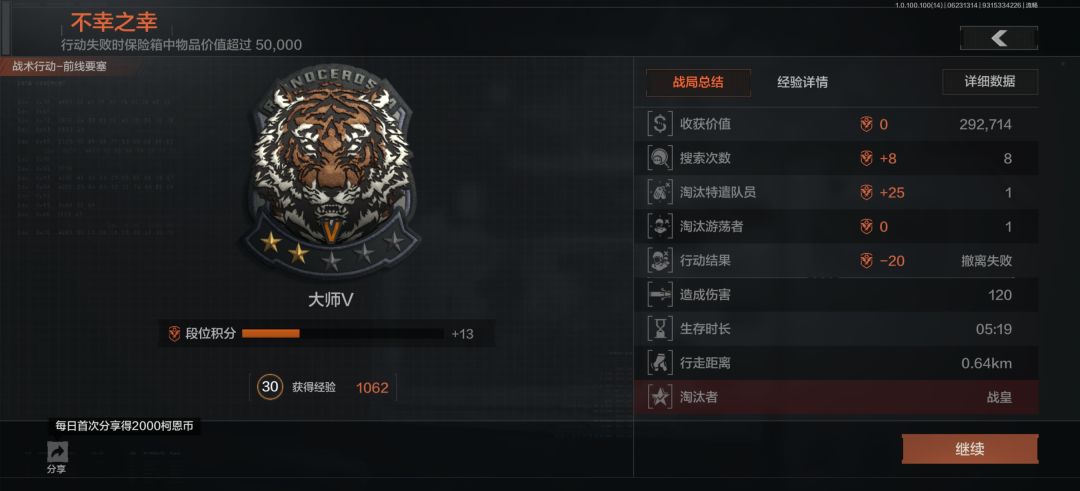Click the tiger rank badge
This screenshot has height=491, width=1080.
pos(331,179)
